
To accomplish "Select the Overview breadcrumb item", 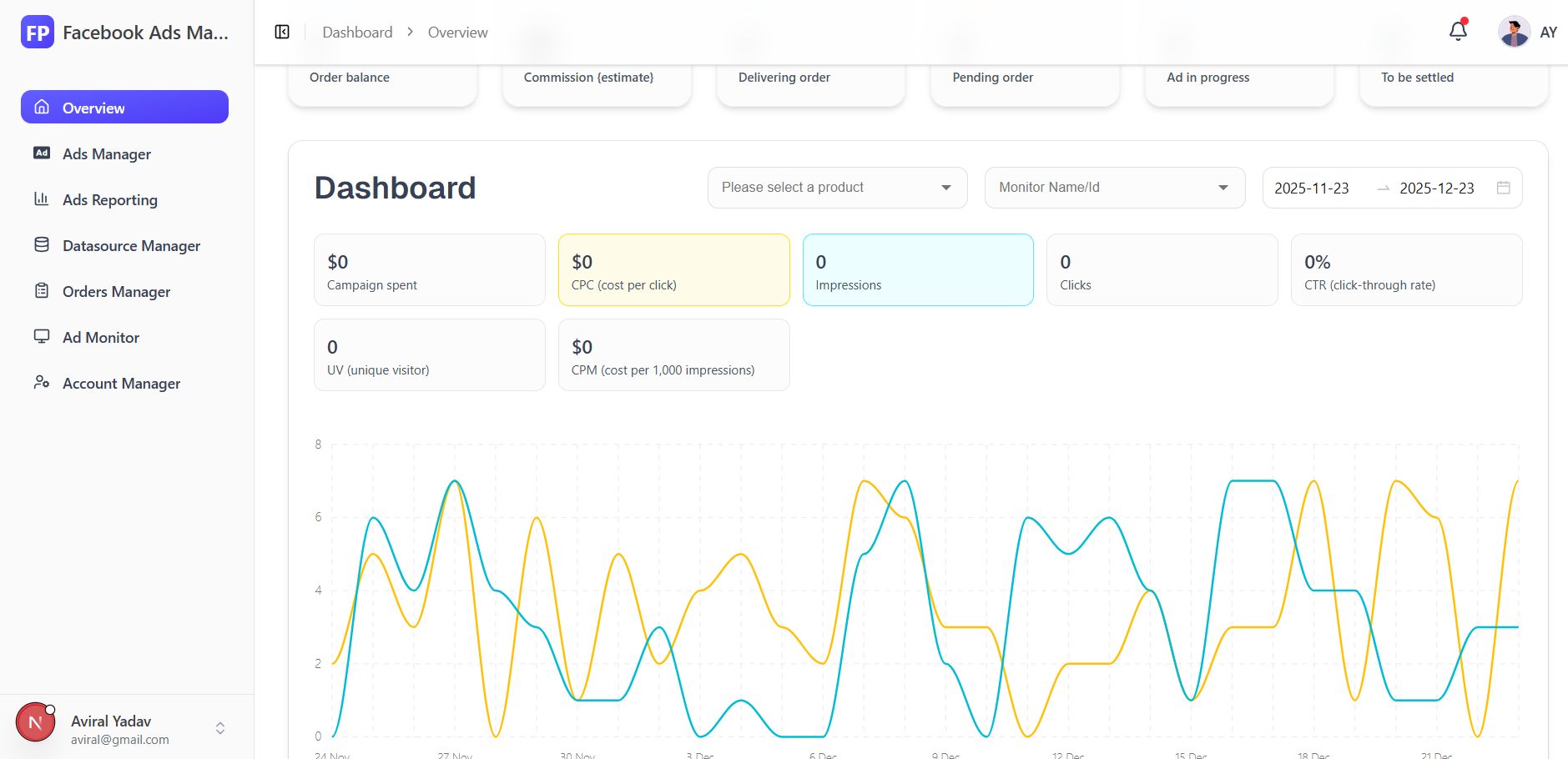I will click(x=457, y=32).
